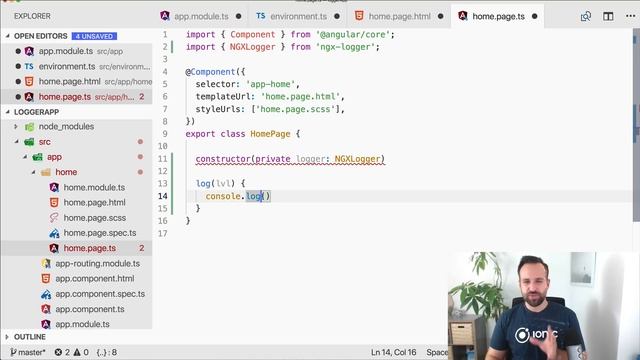Expand the Outline section
The image size is (640, 360).
click(x=7, y=337)
